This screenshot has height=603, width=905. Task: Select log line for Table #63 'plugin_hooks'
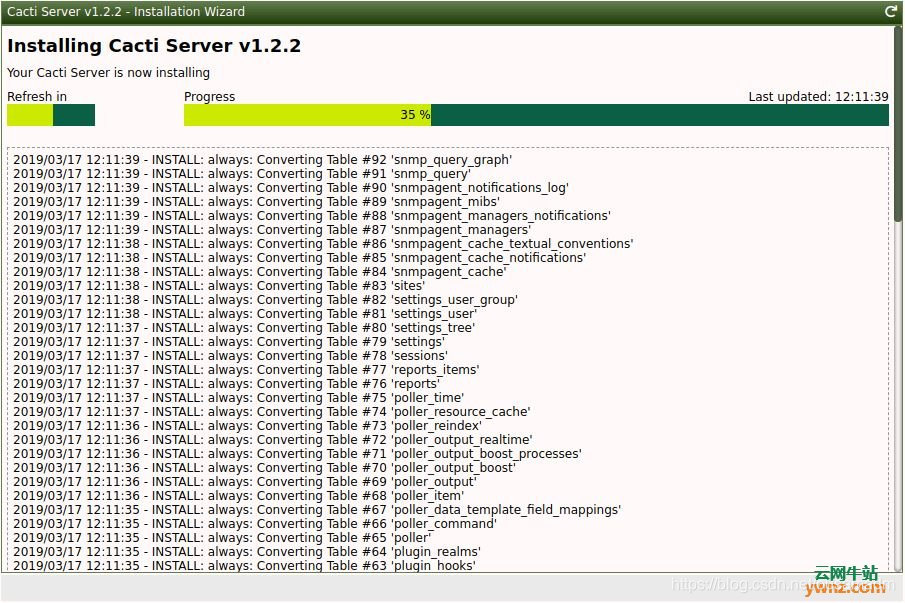(244, 565)
